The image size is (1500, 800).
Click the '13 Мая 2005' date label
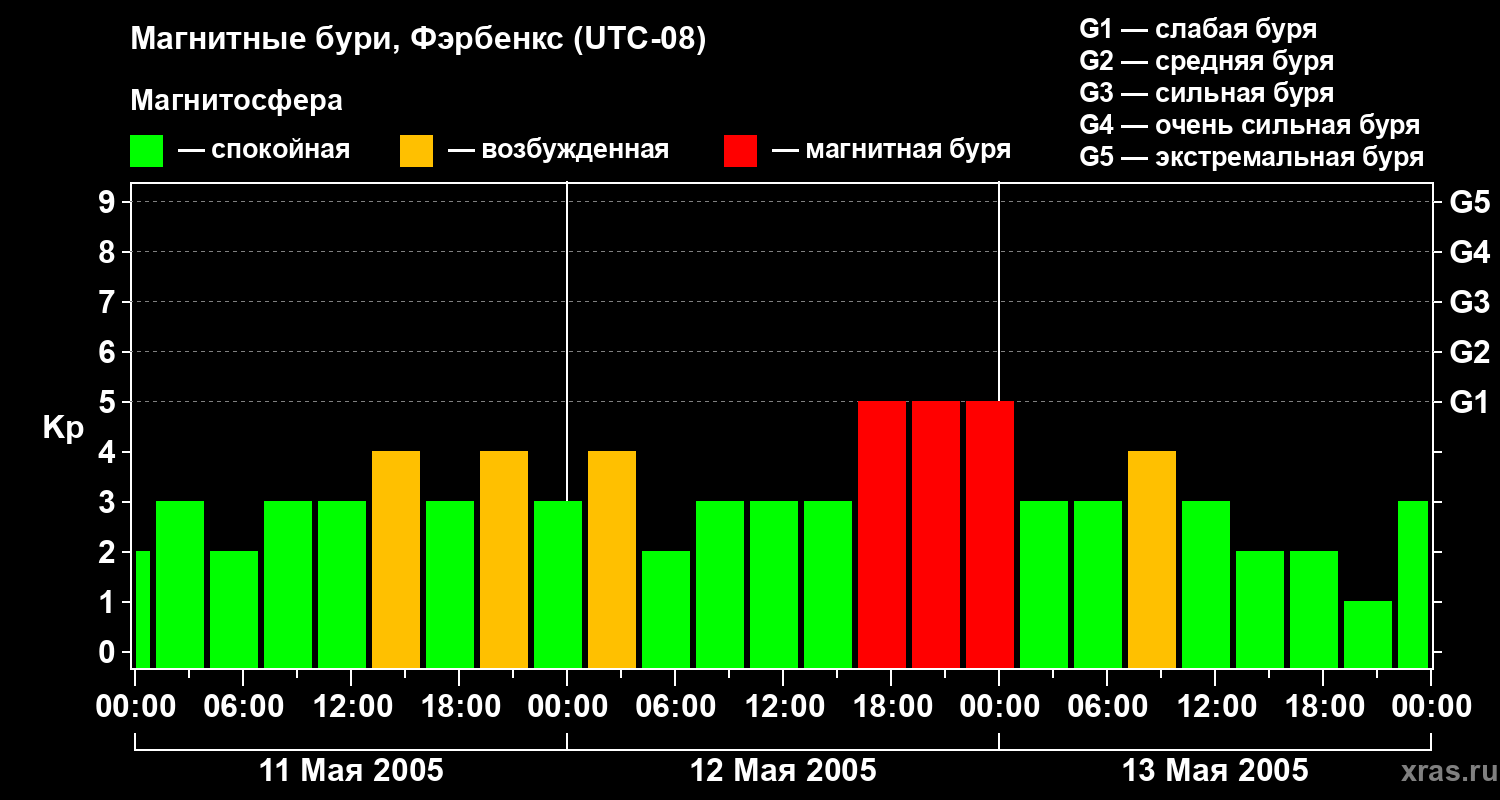pyautogui.click(x=1215, y=770)
